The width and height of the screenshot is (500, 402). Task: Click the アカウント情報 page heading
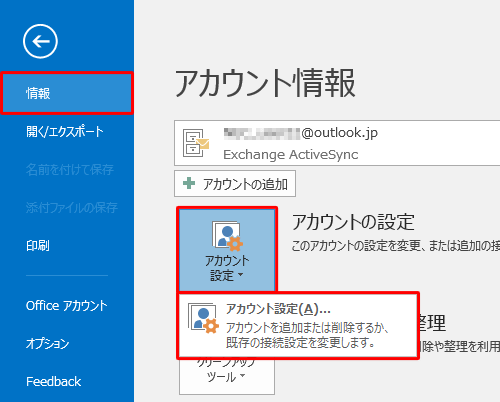click(x=265, y=83)
